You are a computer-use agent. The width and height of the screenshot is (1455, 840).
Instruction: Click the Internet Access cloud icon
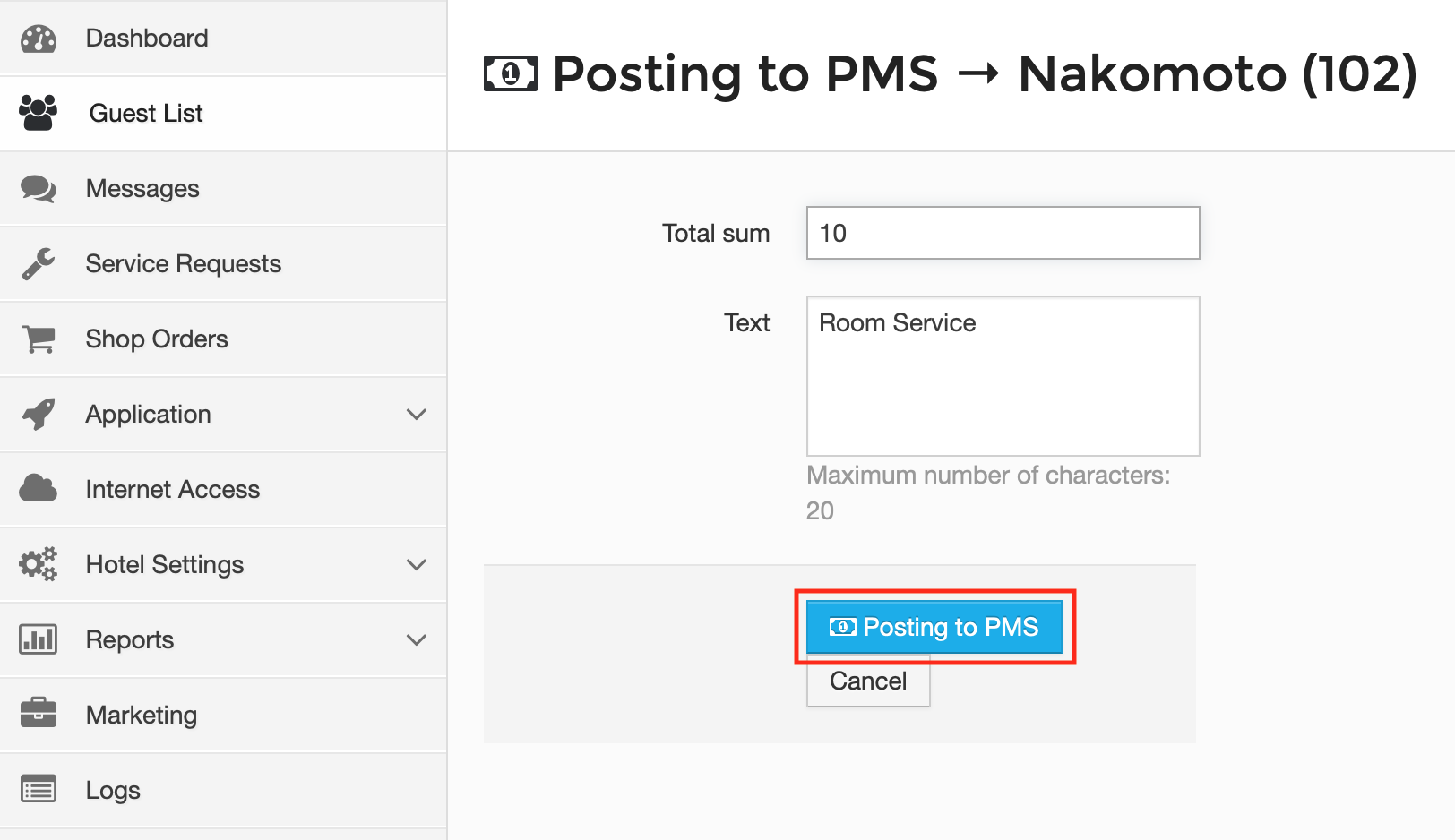pyautogui.click(x=38, y=489)
